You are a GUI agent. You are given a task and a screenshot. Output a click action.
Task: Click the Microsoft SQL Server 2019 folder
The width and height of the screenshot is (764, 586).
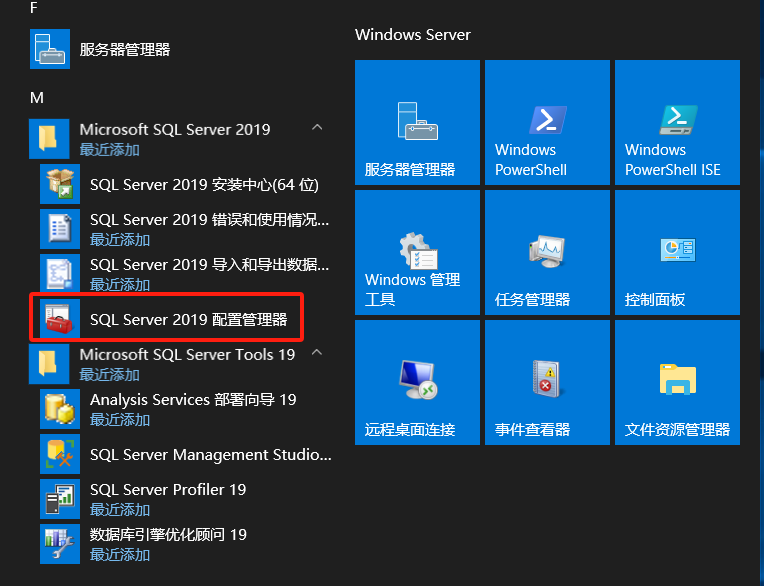(x=175, y=138)
